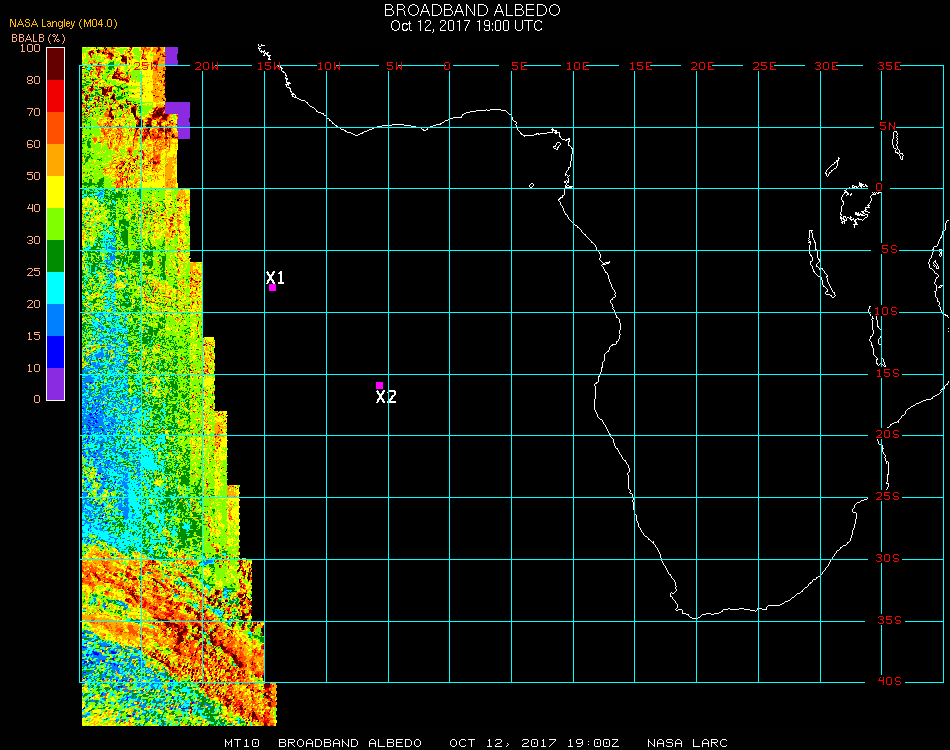Screen dimensions: 950x750
Task: Pick the orange 50-60 legend swatch
Action: point(56,160)
